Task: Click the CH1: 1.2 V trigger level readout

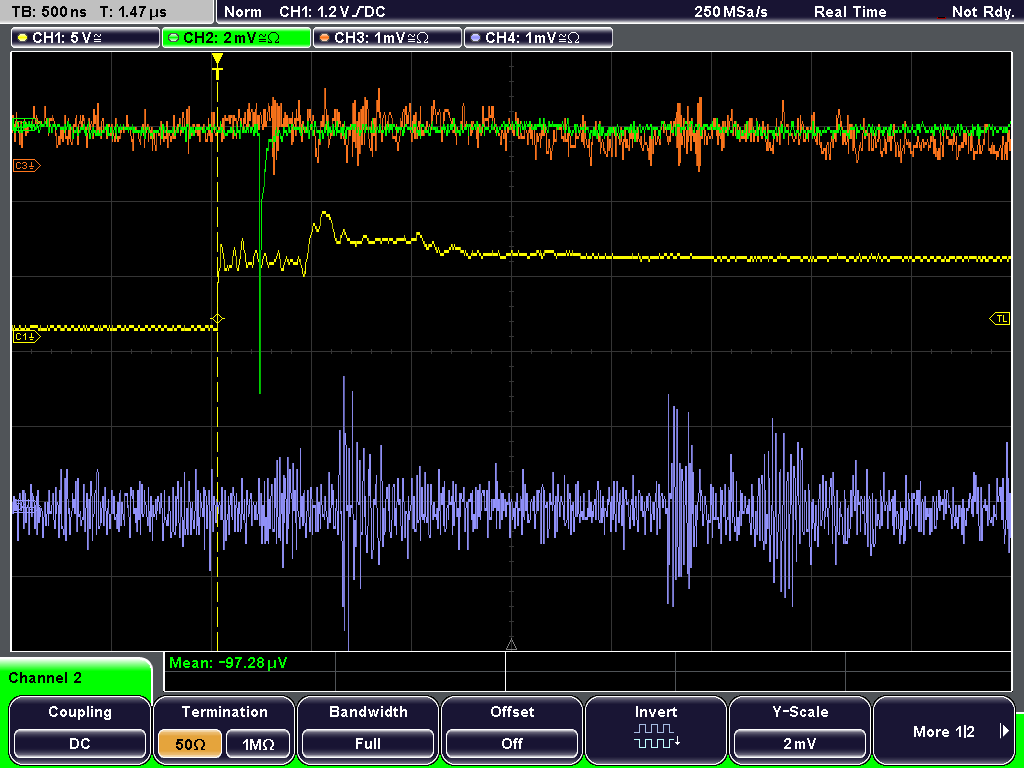Action: [x=332, y=12]
